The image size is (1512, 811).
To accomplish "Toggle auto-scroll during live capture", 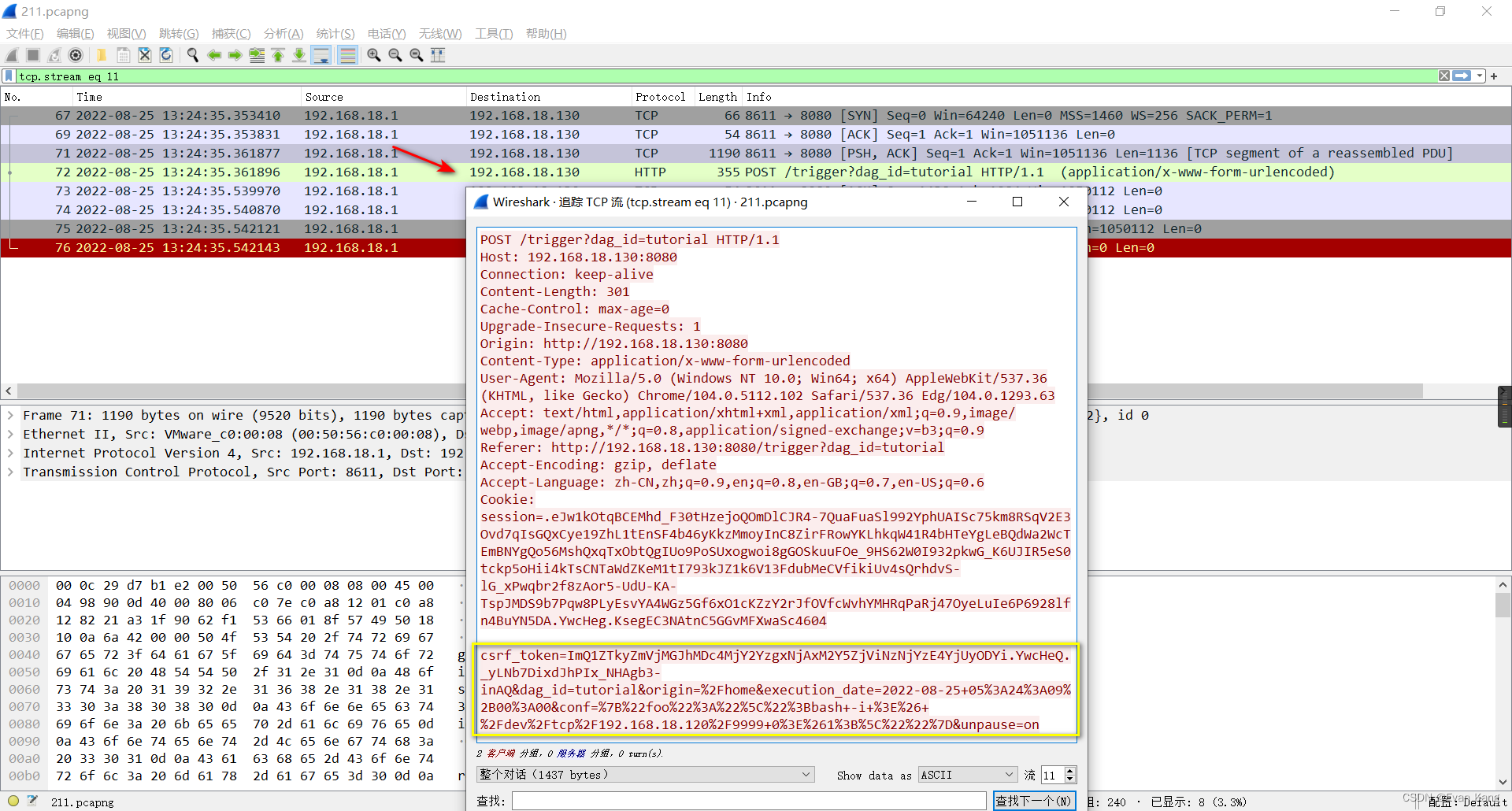I will pos(321,55).
